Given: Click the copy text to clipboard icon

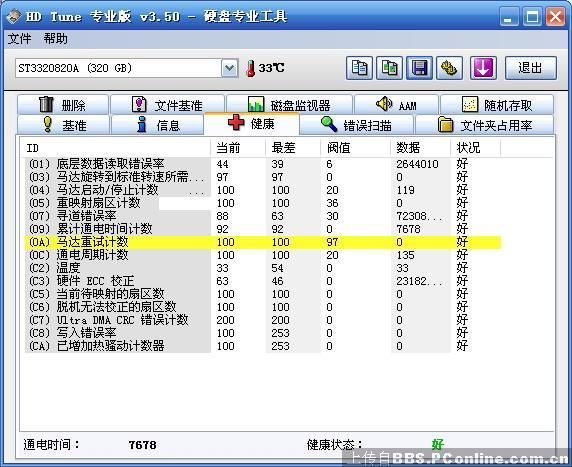Looking at the screenshot, I should coord(359,68).
